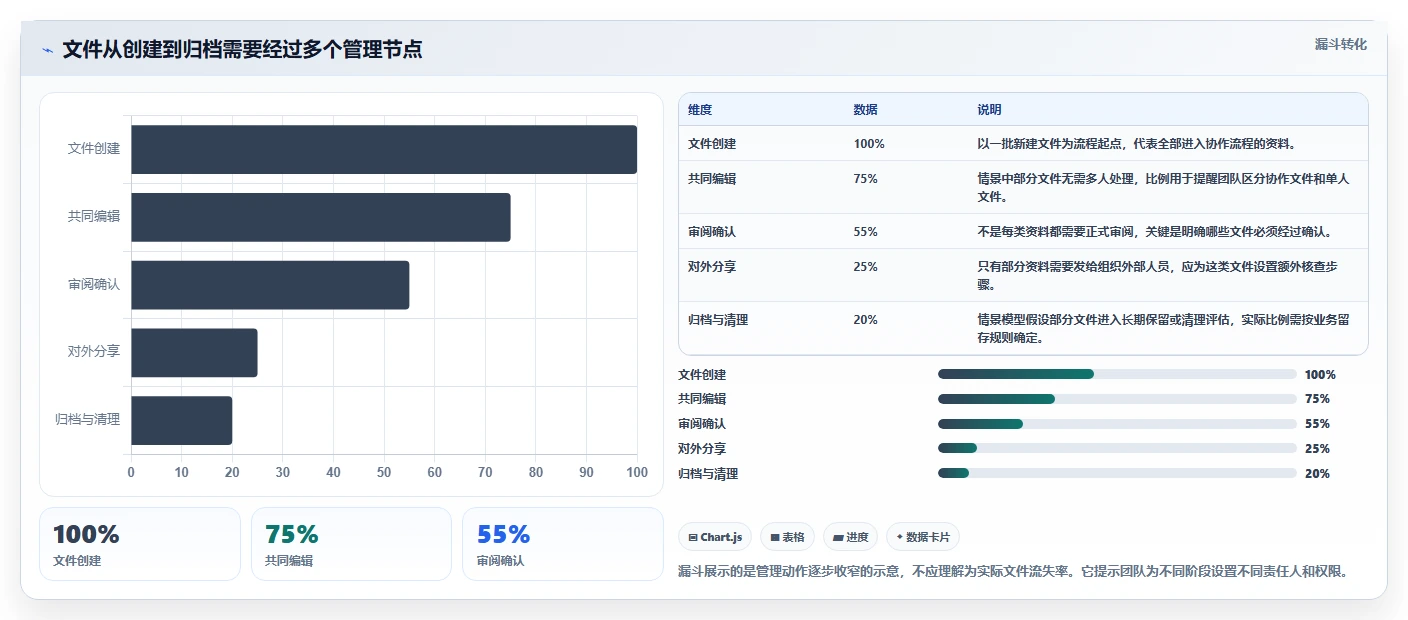1408x620 pixels.
Task: Click the footnote starting 漏斗展示的是管理动作逐步收窄
Action: (1014, 572)
